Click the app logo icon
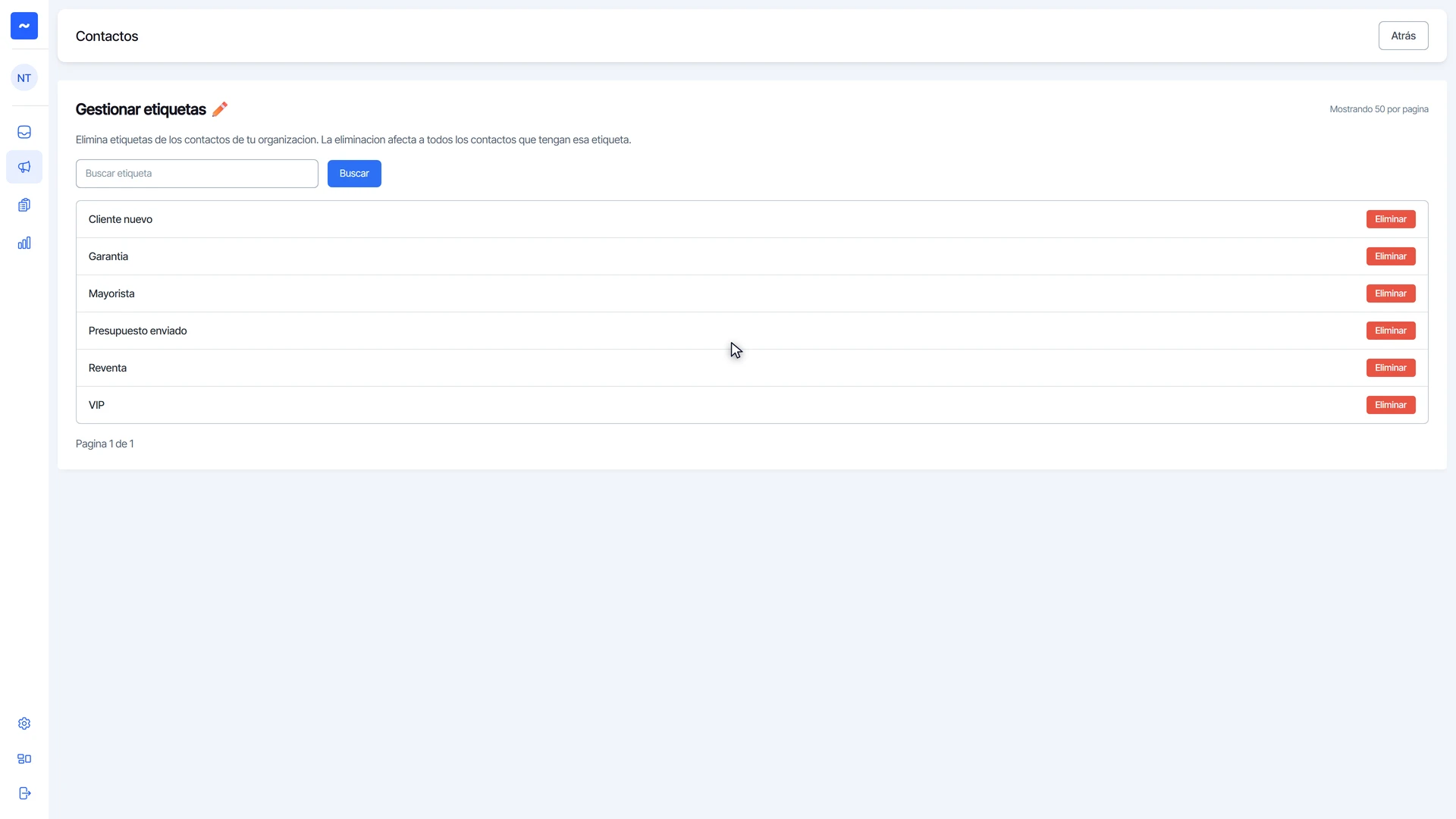The width and height of the screenshot is (1456, 819). [x=24, y=26]
